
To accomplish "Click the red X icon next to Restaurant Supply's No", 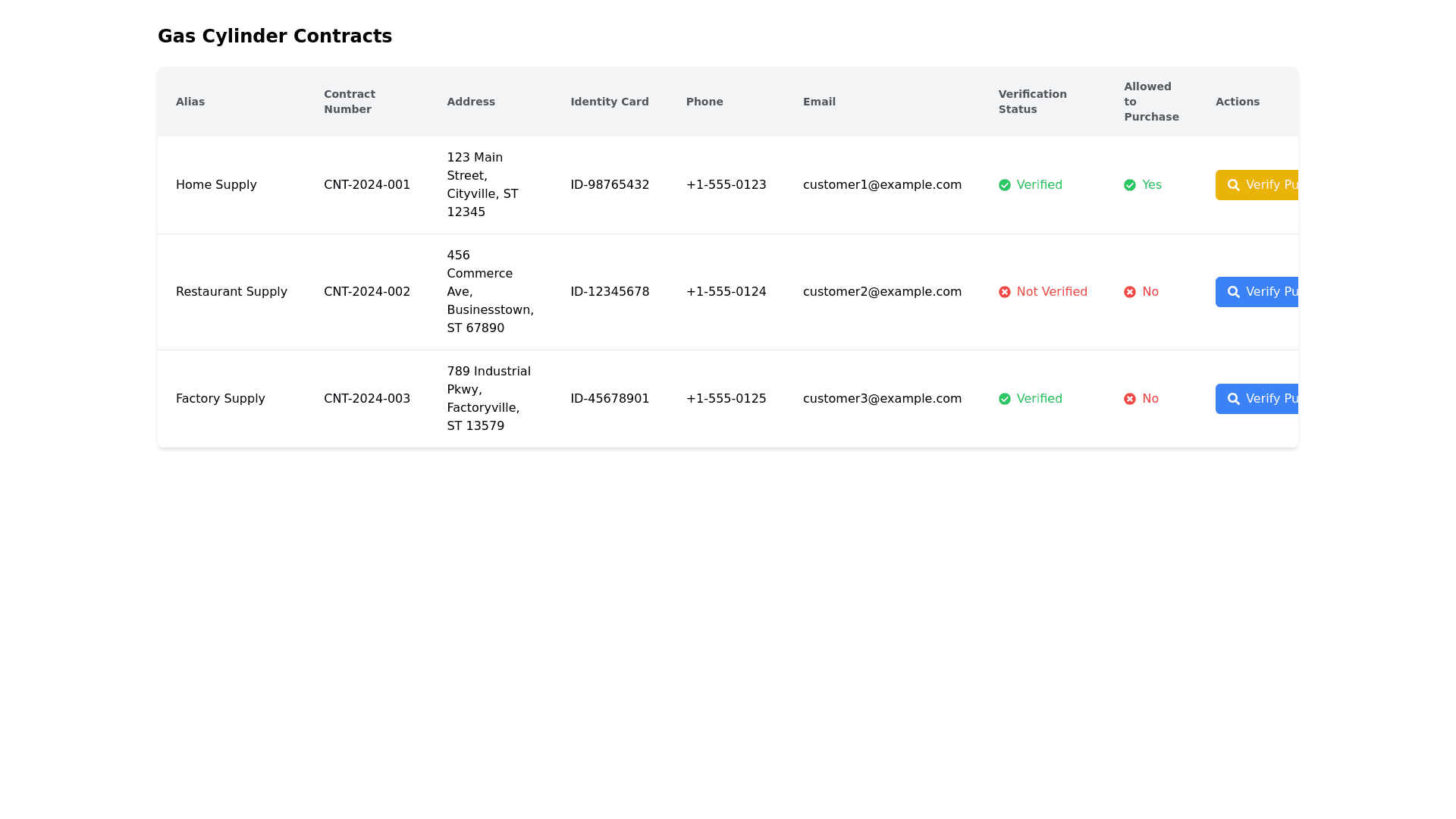I will click(x=1130, y=292).
